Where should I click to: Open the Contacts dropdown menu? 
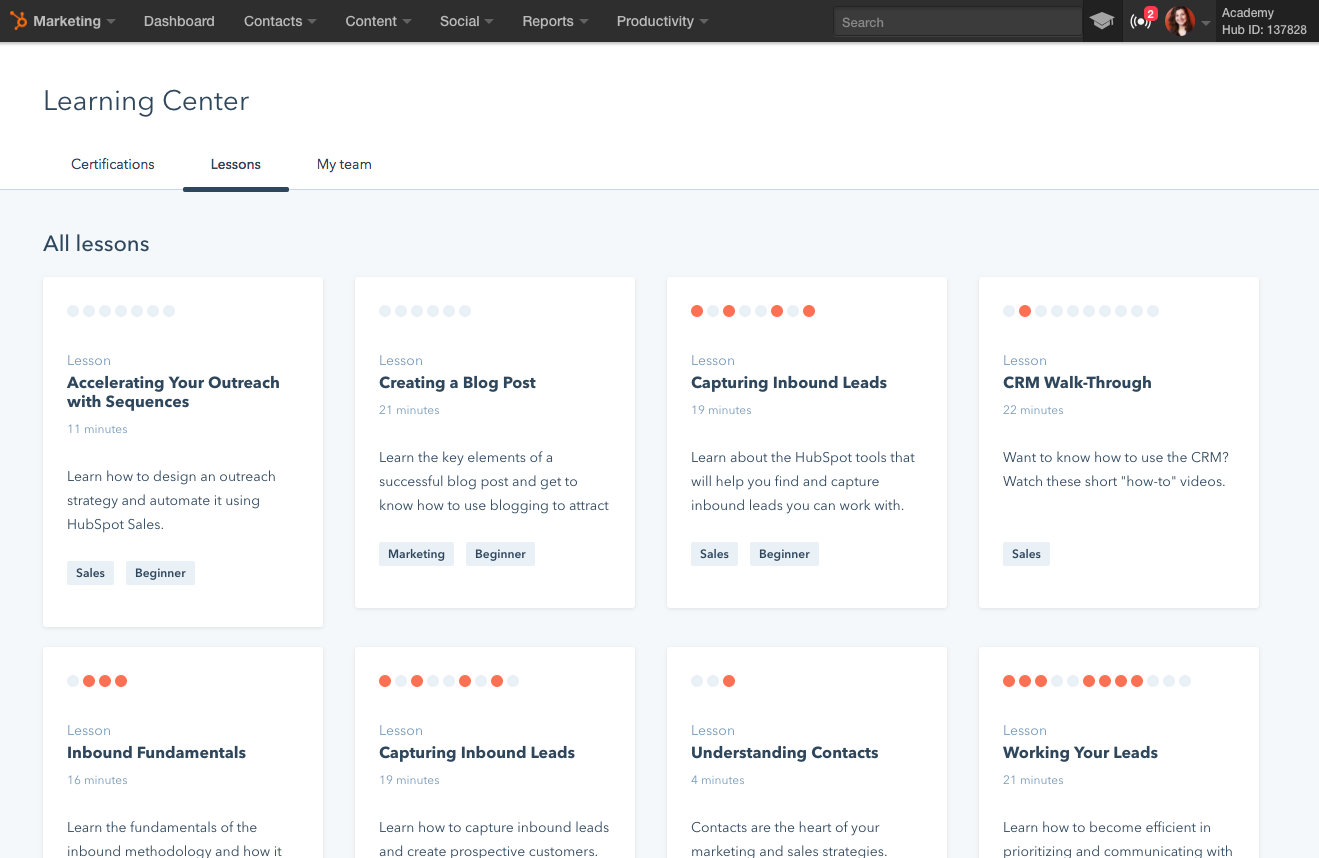point(280,21)
